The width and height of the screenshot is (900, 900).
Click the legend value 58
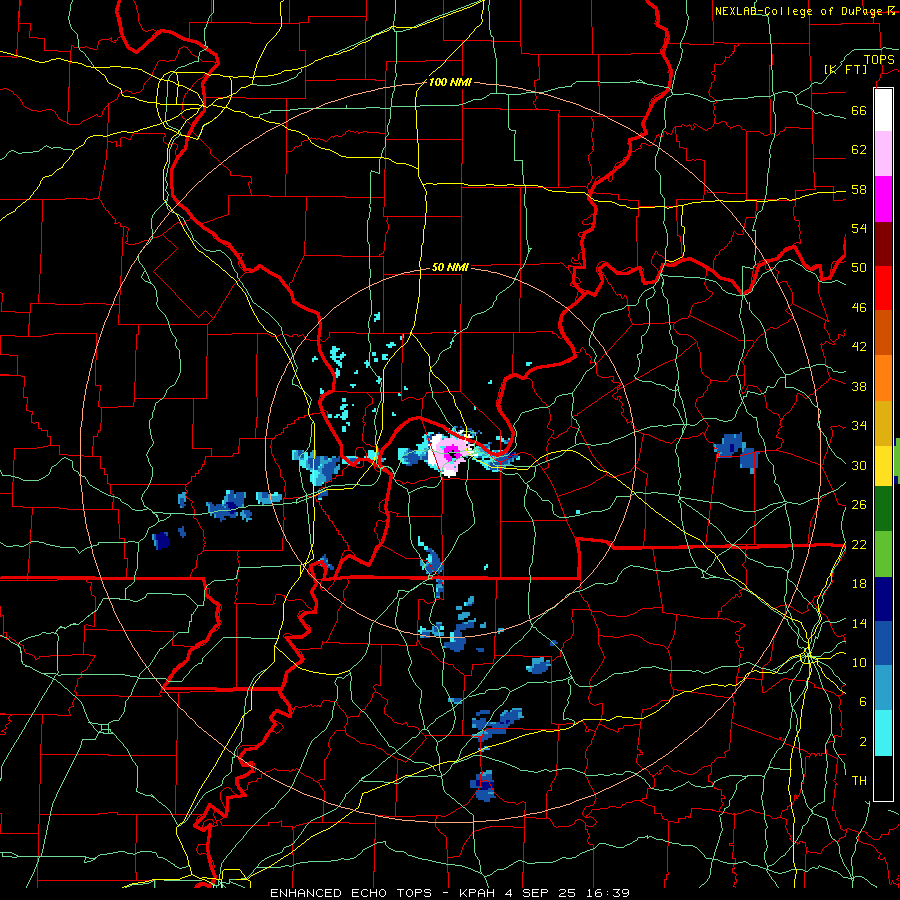pos(859,189)
